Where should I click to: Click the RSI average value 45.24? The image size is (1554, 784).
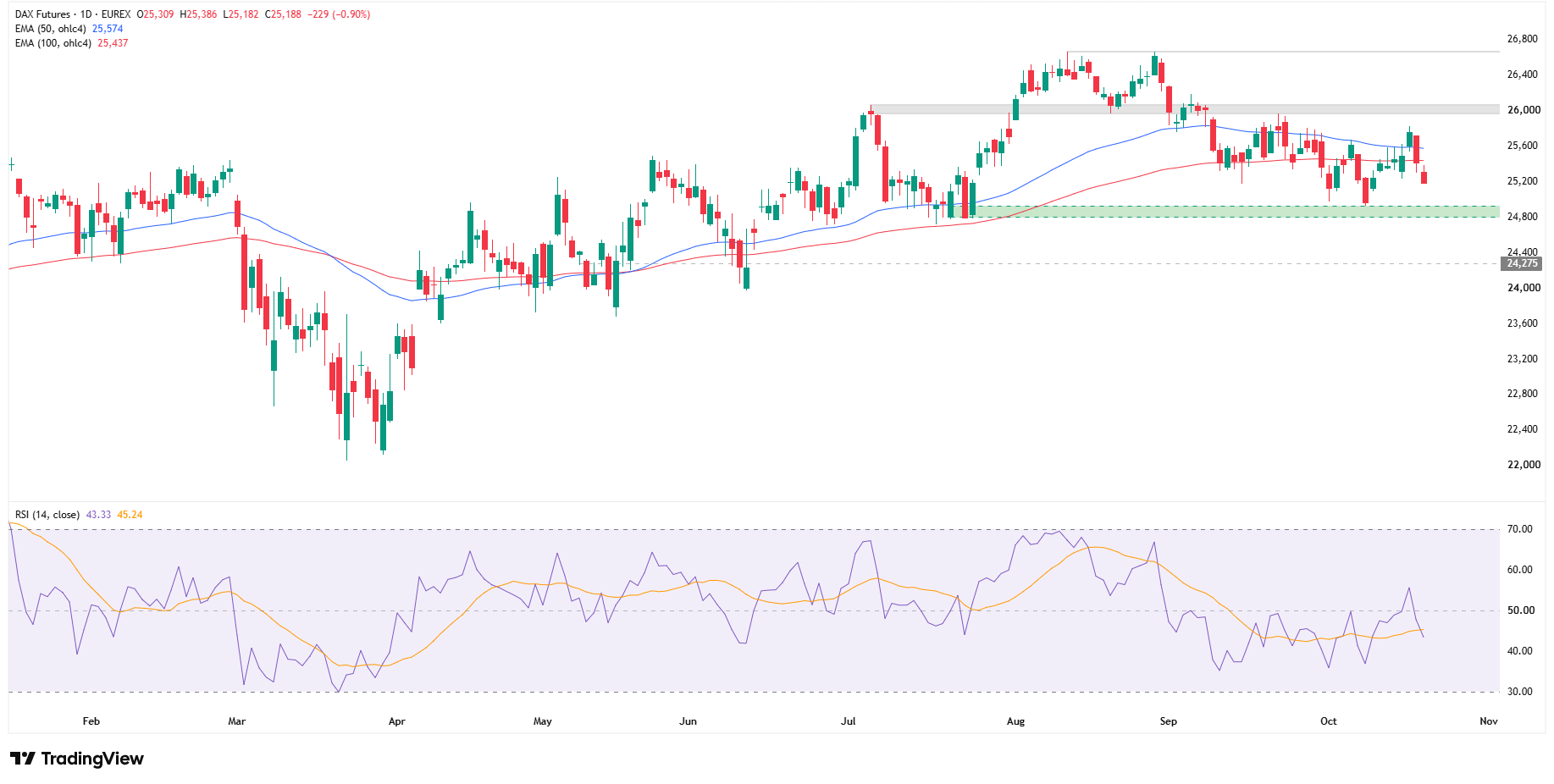coord(130,515)
